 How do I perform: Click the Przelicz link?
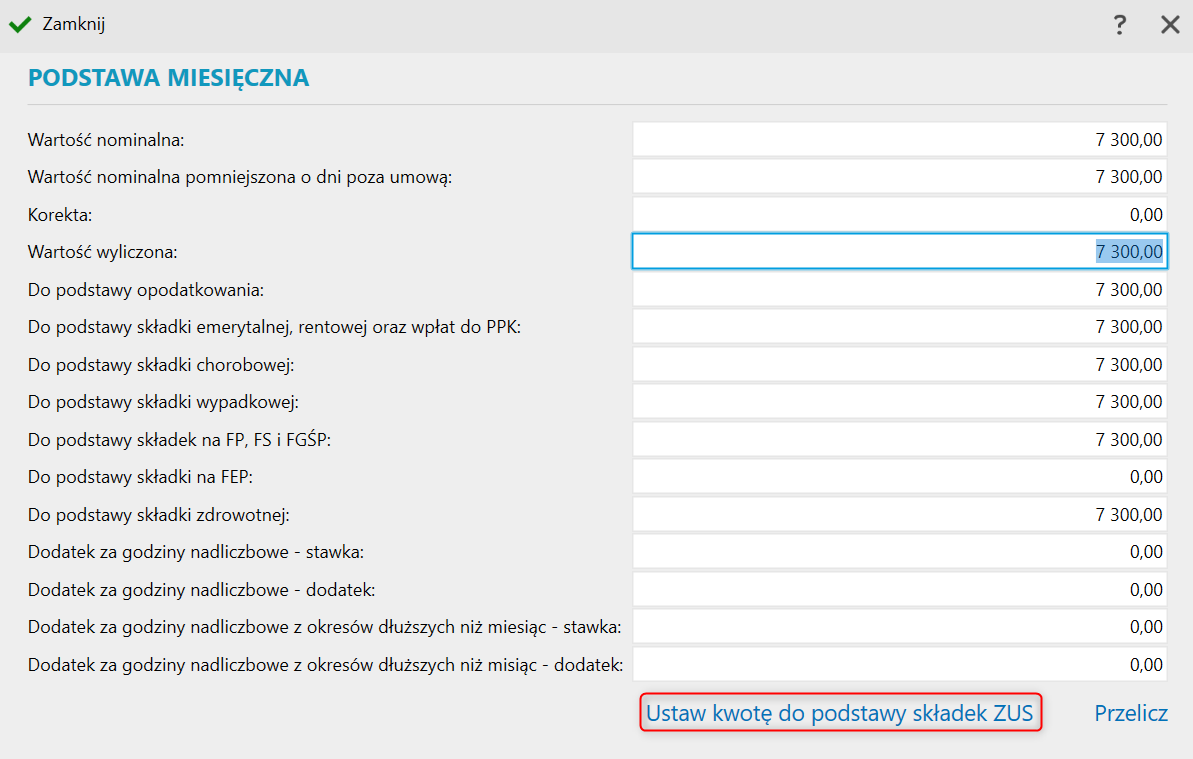pyautogui.click(x=1131, y=713)
